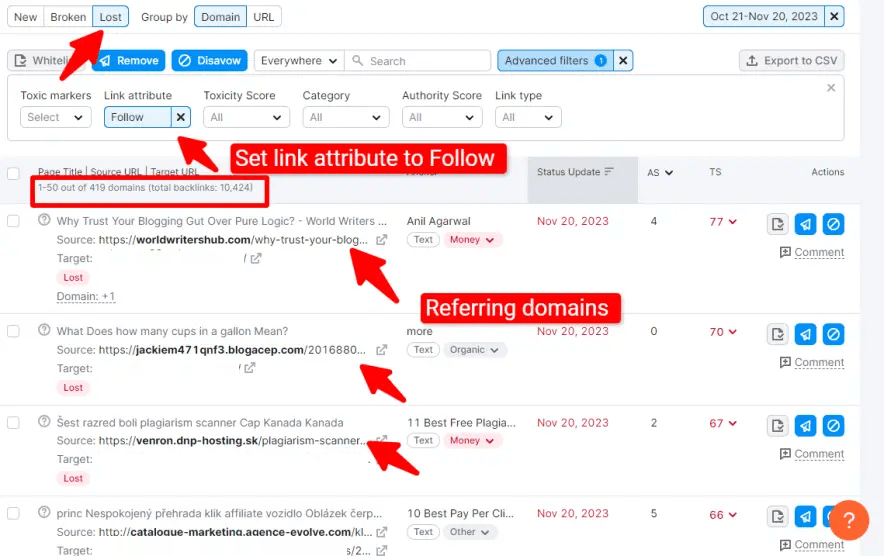Screen dimensions: 884x556
Task: Expand the Authority Score dropdown
Action: [x=442, y=117]
